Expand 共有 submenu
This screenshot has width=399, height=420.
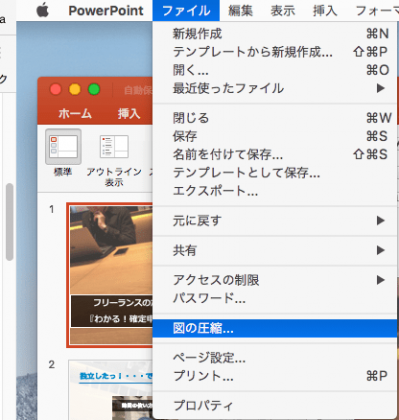tap(275, 250)
